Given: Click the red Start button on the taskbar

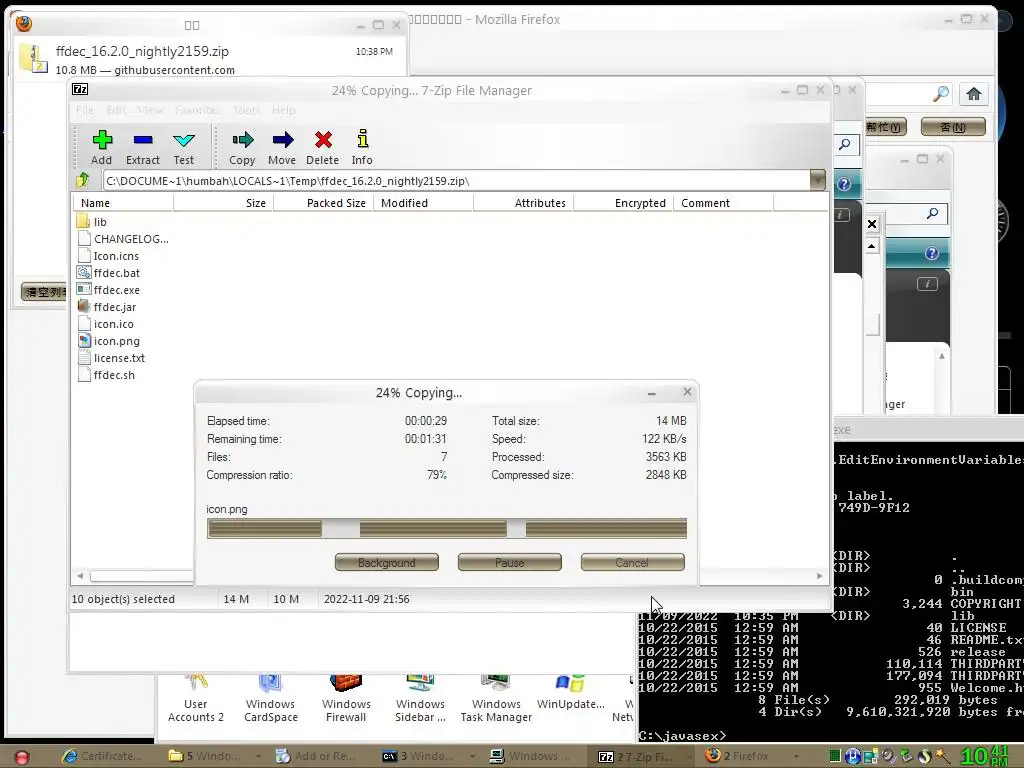Looking at the screenshot, I should click(x=22, y=757).
